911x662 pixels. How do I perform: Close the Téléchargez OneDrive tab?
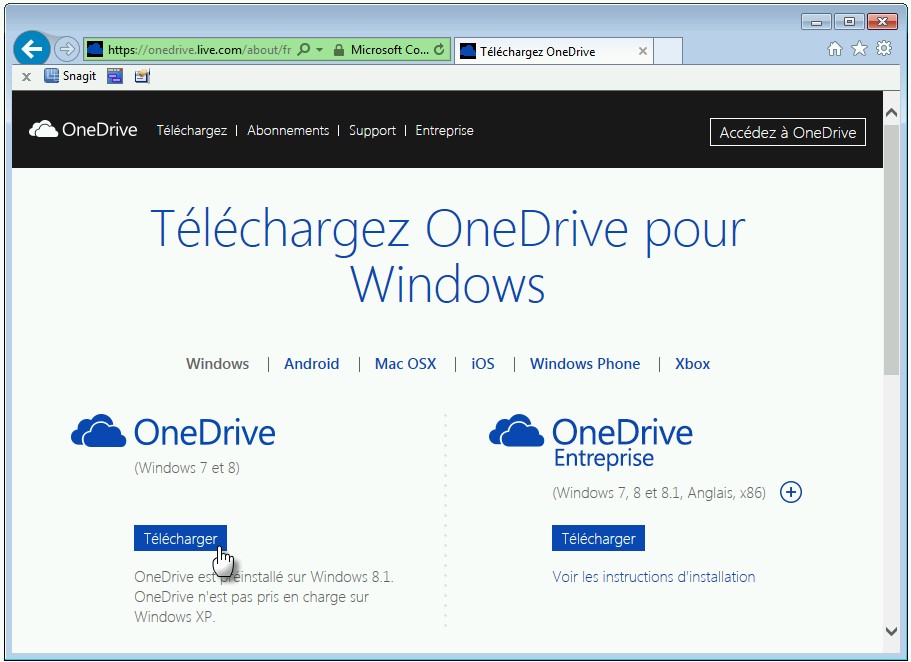click(642, 51)
